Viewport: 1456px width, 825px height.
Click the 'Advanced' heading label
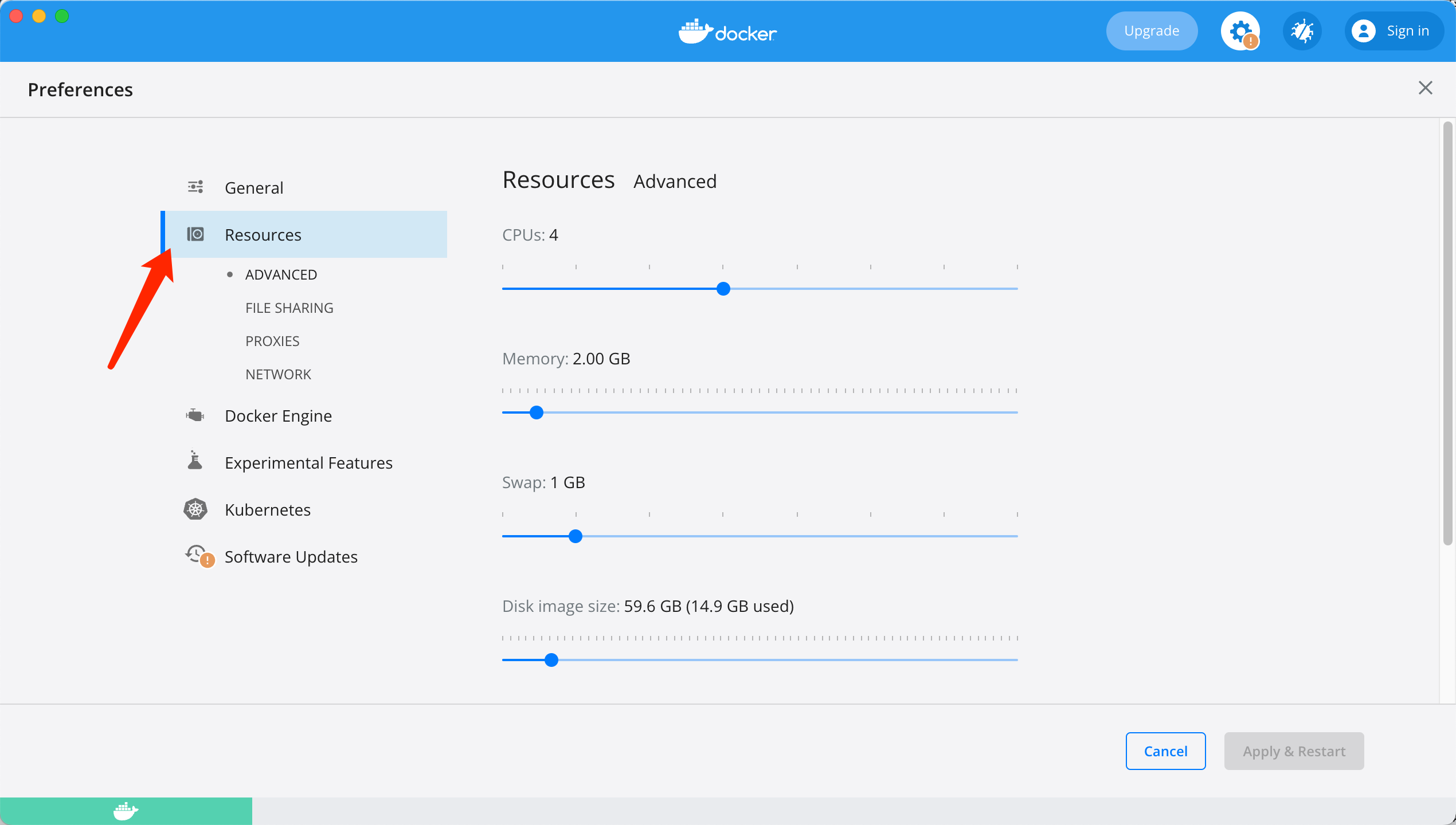pyautogui.click(x=675, y=181)
